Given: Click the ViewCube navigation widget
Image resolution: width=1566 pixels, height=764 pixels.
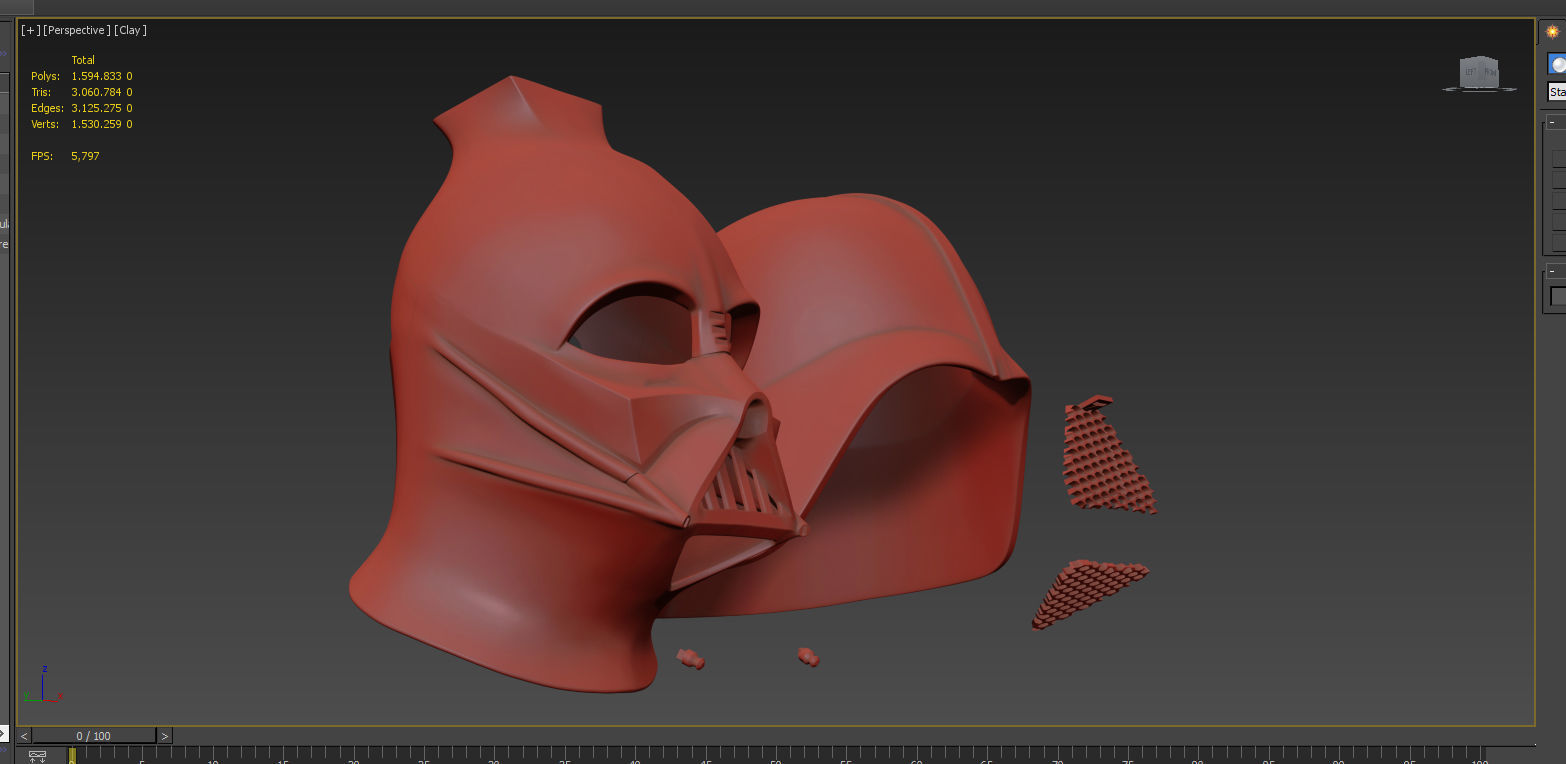Looking at the screenshot, I should click(x=1479, y=74).
